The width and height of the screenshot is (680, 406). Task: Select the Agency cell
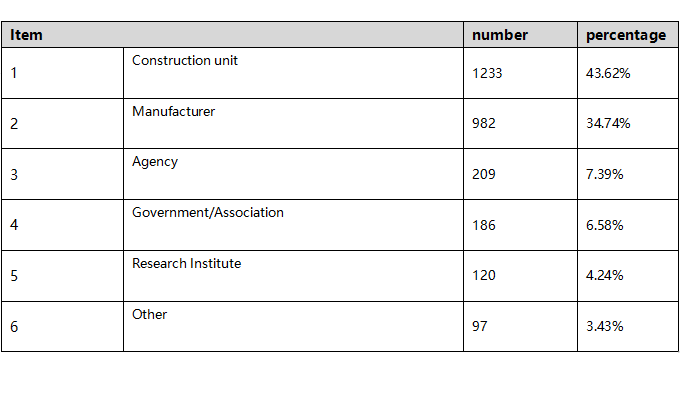click(x=294, y=174)
